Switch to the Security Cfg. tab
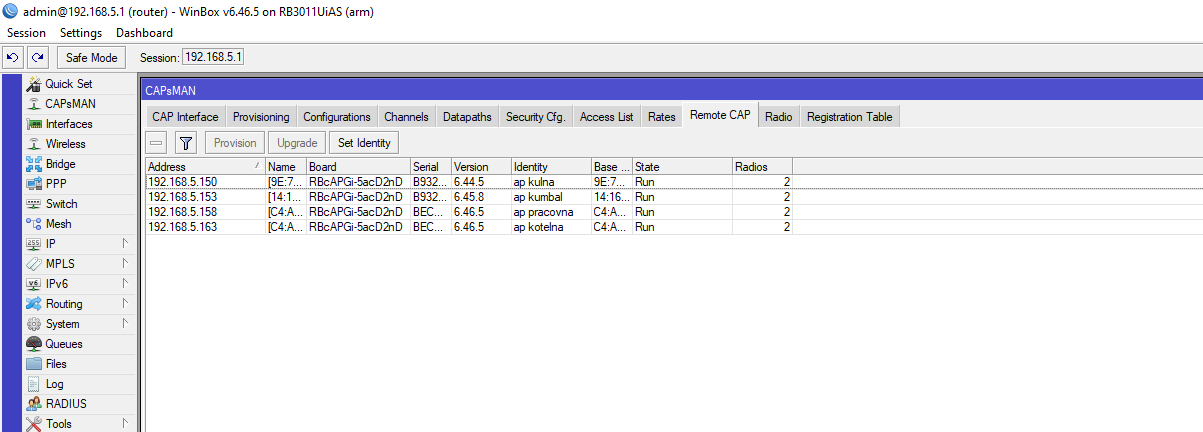1203x432 pixels. [x=536, y=117]
